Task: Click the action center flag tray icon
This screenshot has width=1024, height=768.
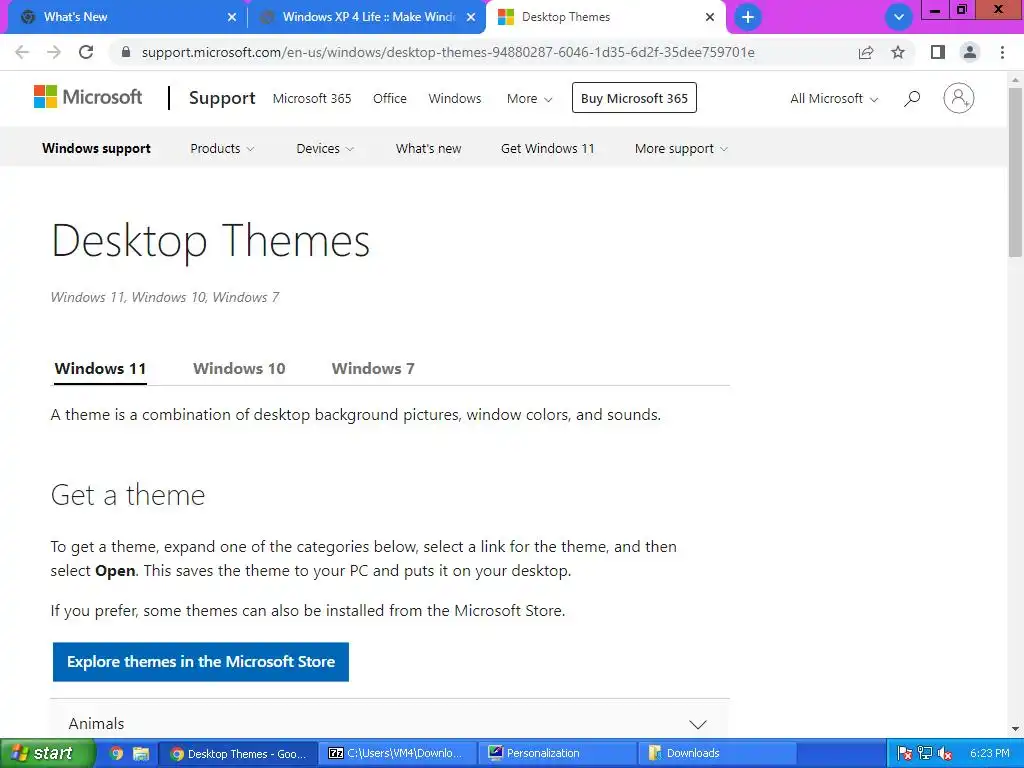Action: [x=904, y=754]
